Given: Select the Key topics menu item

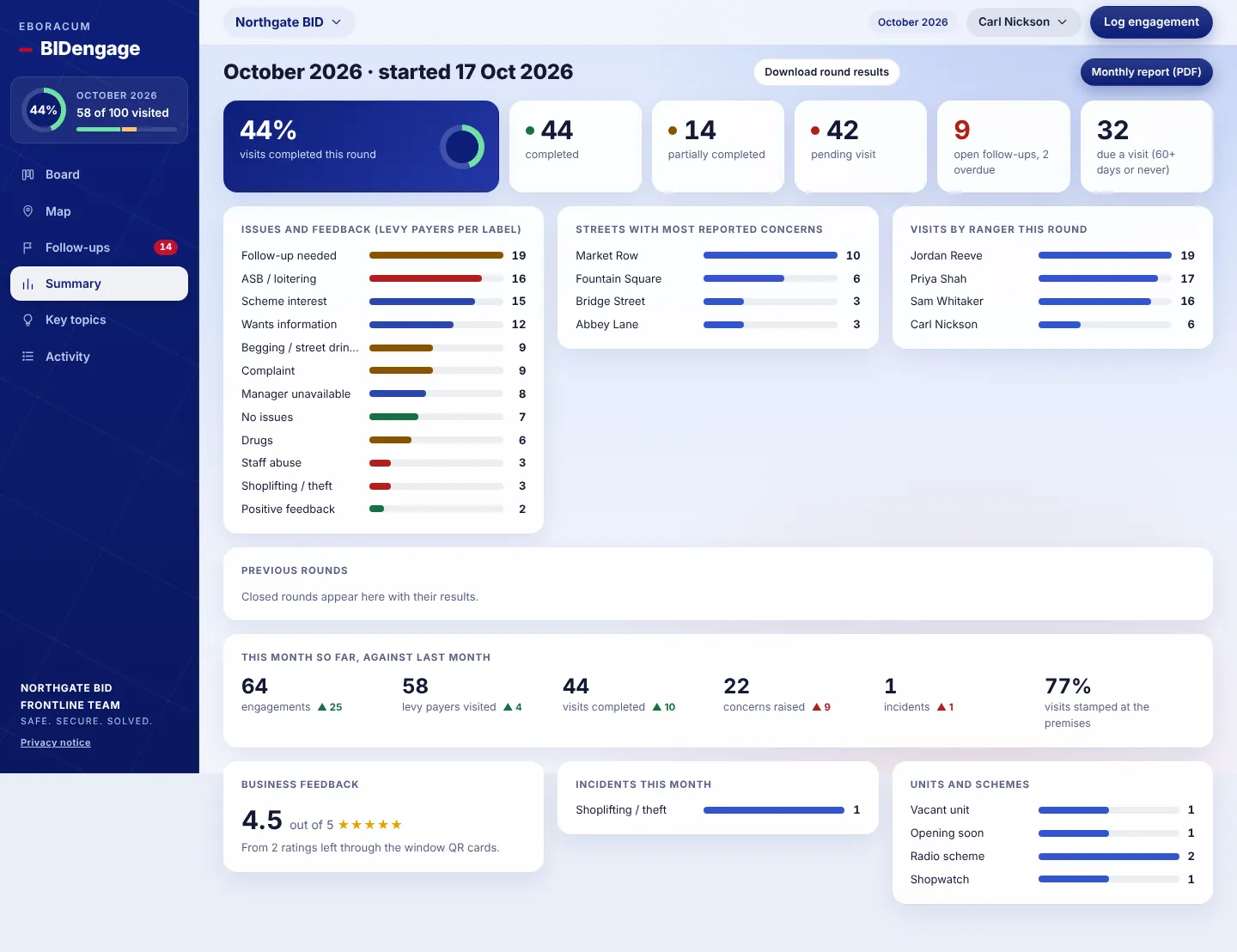Looking at the screenshot, I should pos(99,320).
